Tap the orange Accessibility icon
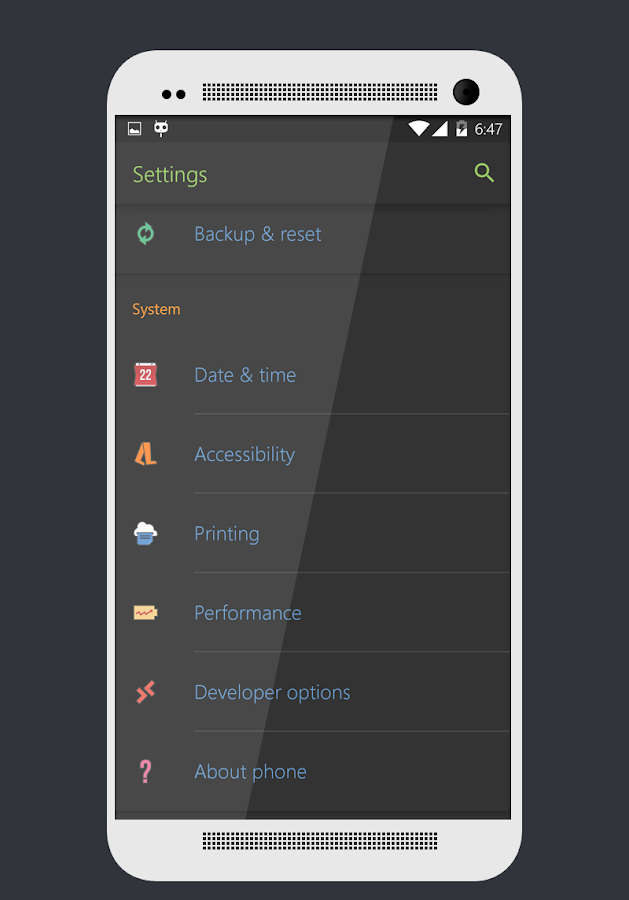The width and height of the screenshot is (629, 900). [146, 454]
